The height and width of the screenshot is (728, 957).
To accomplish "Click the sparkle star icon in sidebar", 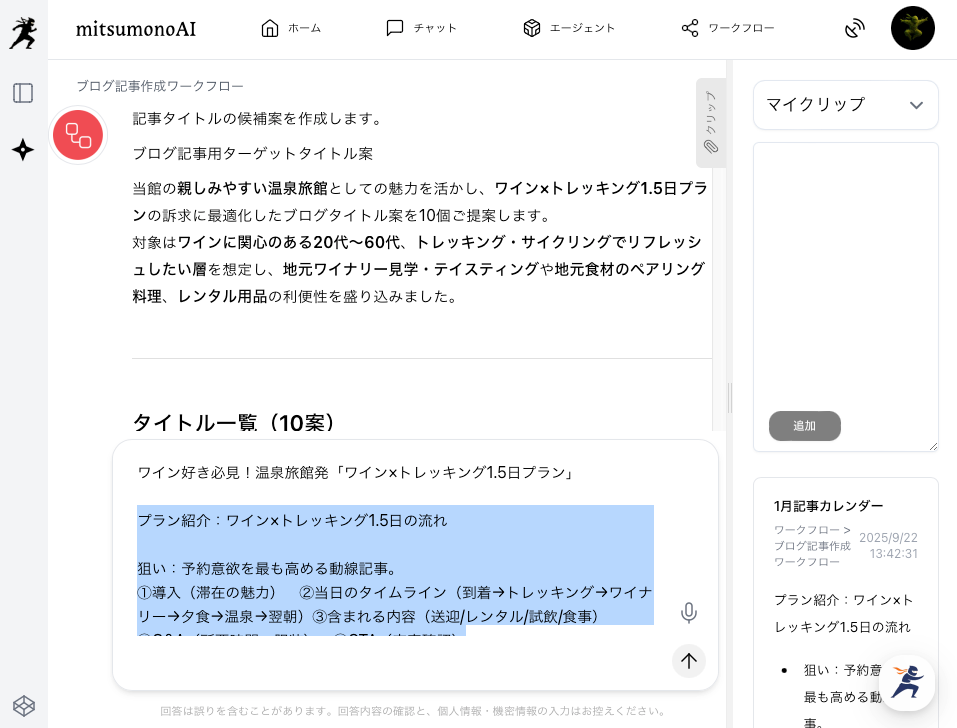I will [x=23, y=150].
